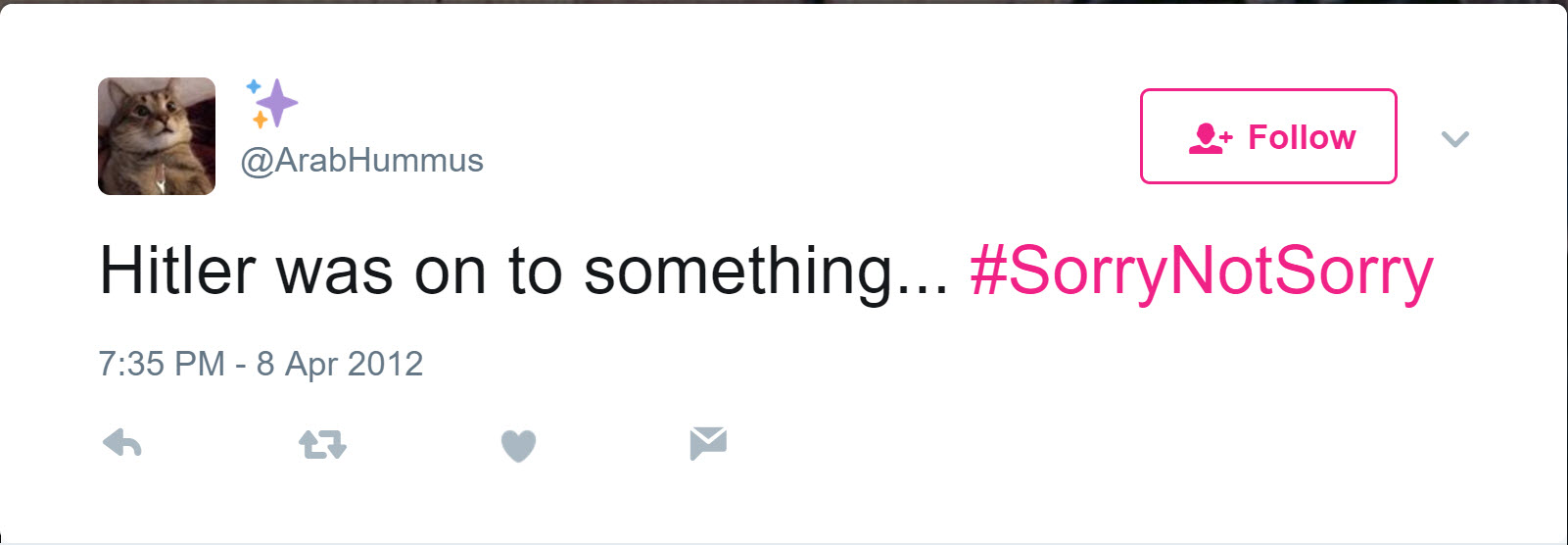Follow the @ArabHummus account
1568x545 pixels.
tap(1268, 136)
